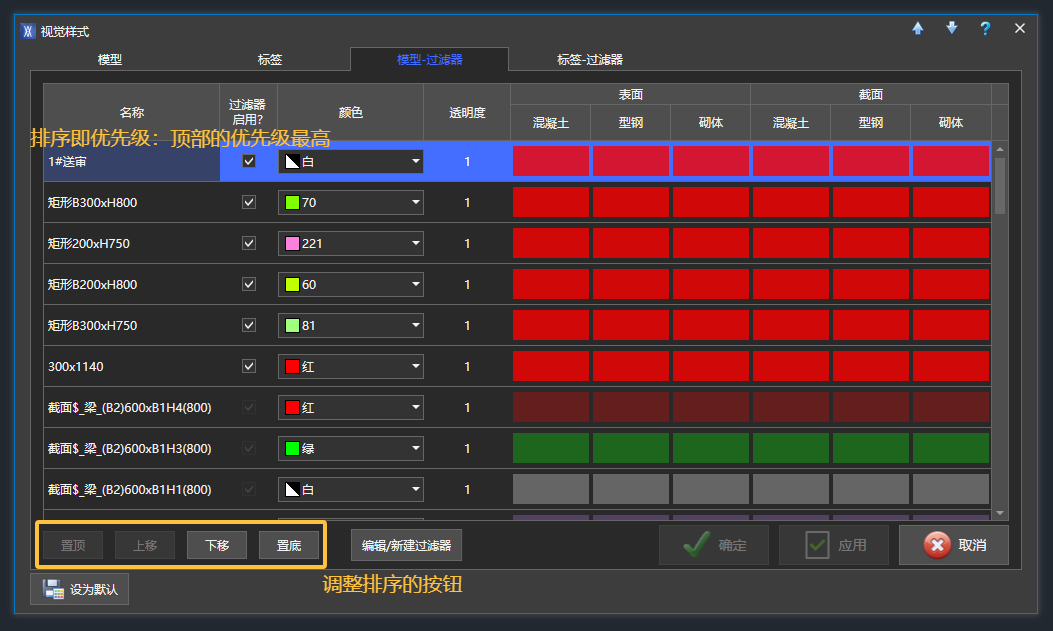Image resolution: width=1053 pixels, height=631 pixels.
Task: Click the 颜色 column header
Action: pos(351,112)
